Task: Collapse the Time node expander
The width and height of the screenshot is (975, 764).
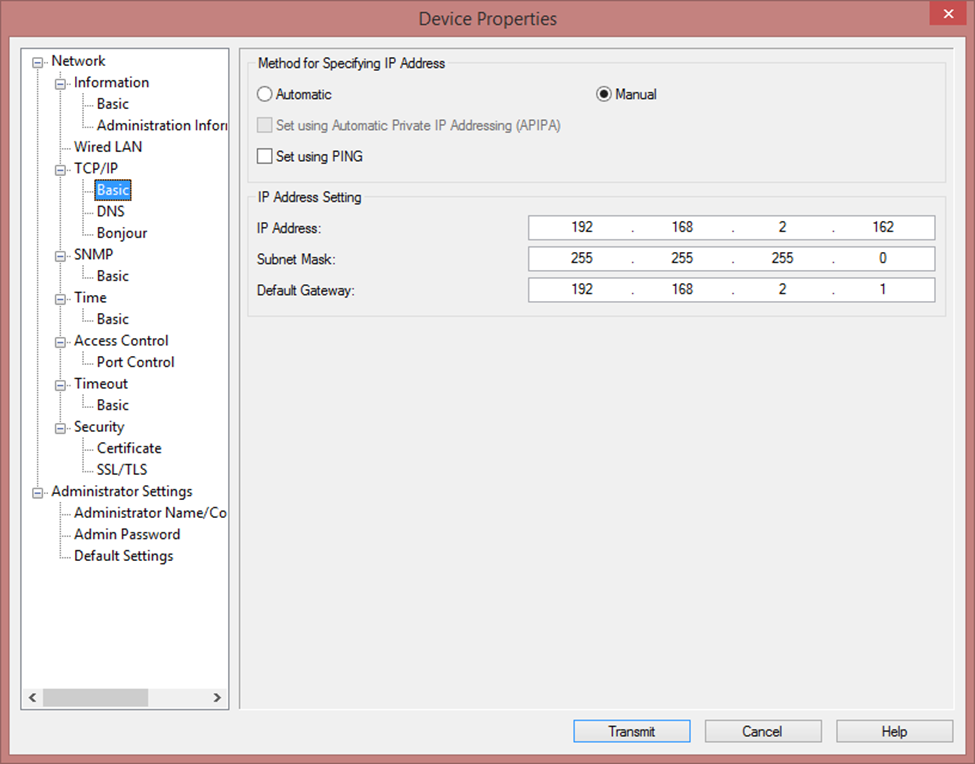Action: click(60, 299)
